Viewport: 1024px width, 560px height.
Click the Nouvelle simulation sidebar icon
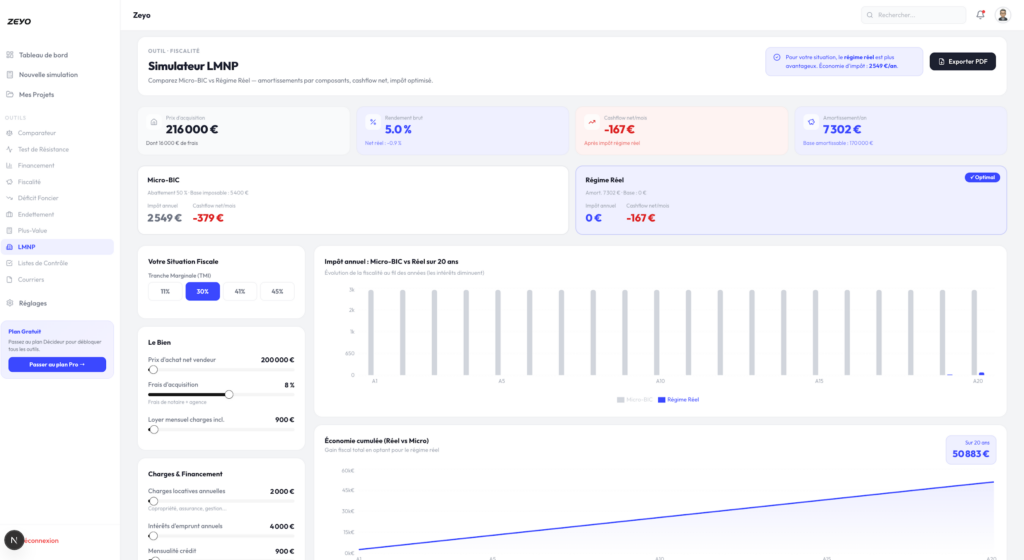click(x=9, y=75)
